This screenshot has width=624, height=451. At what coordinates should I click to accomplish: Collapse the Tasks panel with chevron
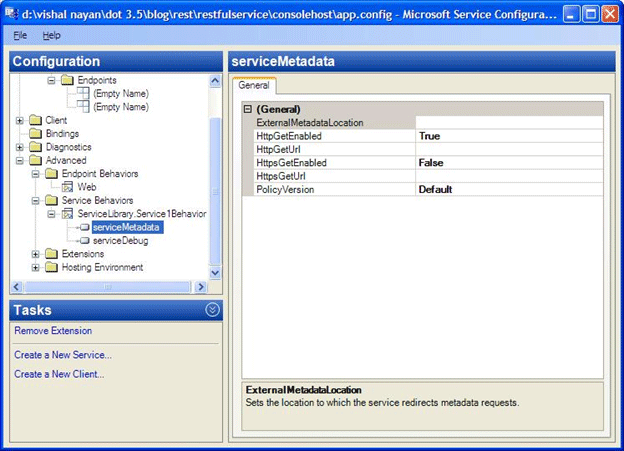pyautogui.click(x=212, y=310)
